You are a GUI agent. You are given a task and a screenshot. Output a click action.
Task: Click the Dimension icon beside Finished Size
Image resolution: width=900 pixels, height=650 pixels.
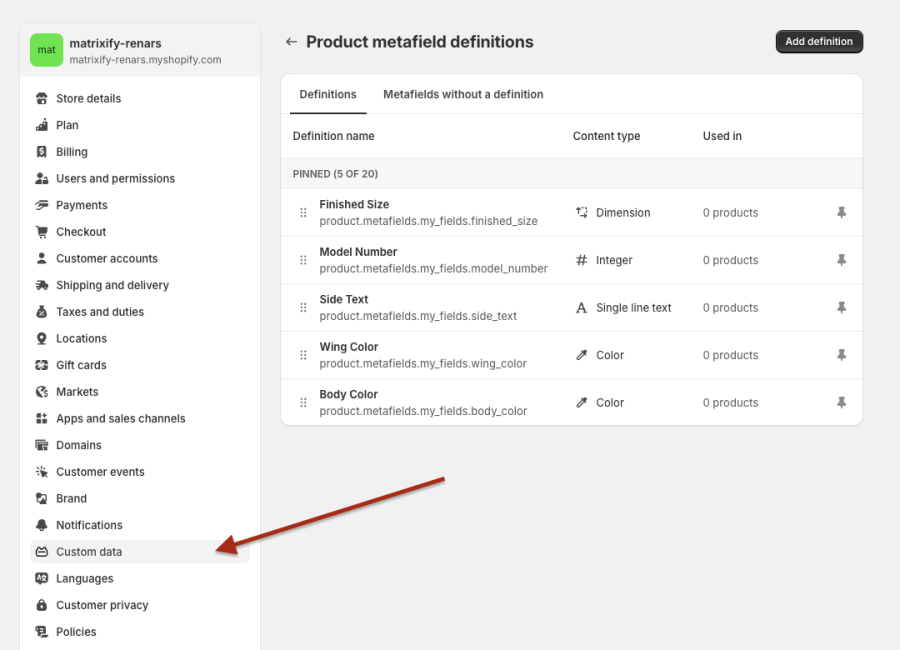[581, 212]
